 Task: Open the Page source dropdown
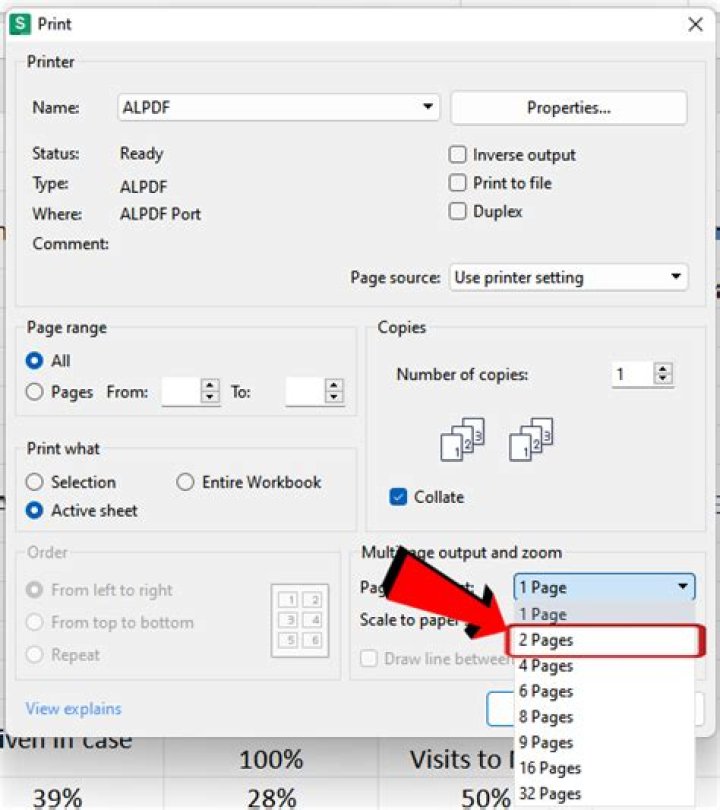coord(569,277)
